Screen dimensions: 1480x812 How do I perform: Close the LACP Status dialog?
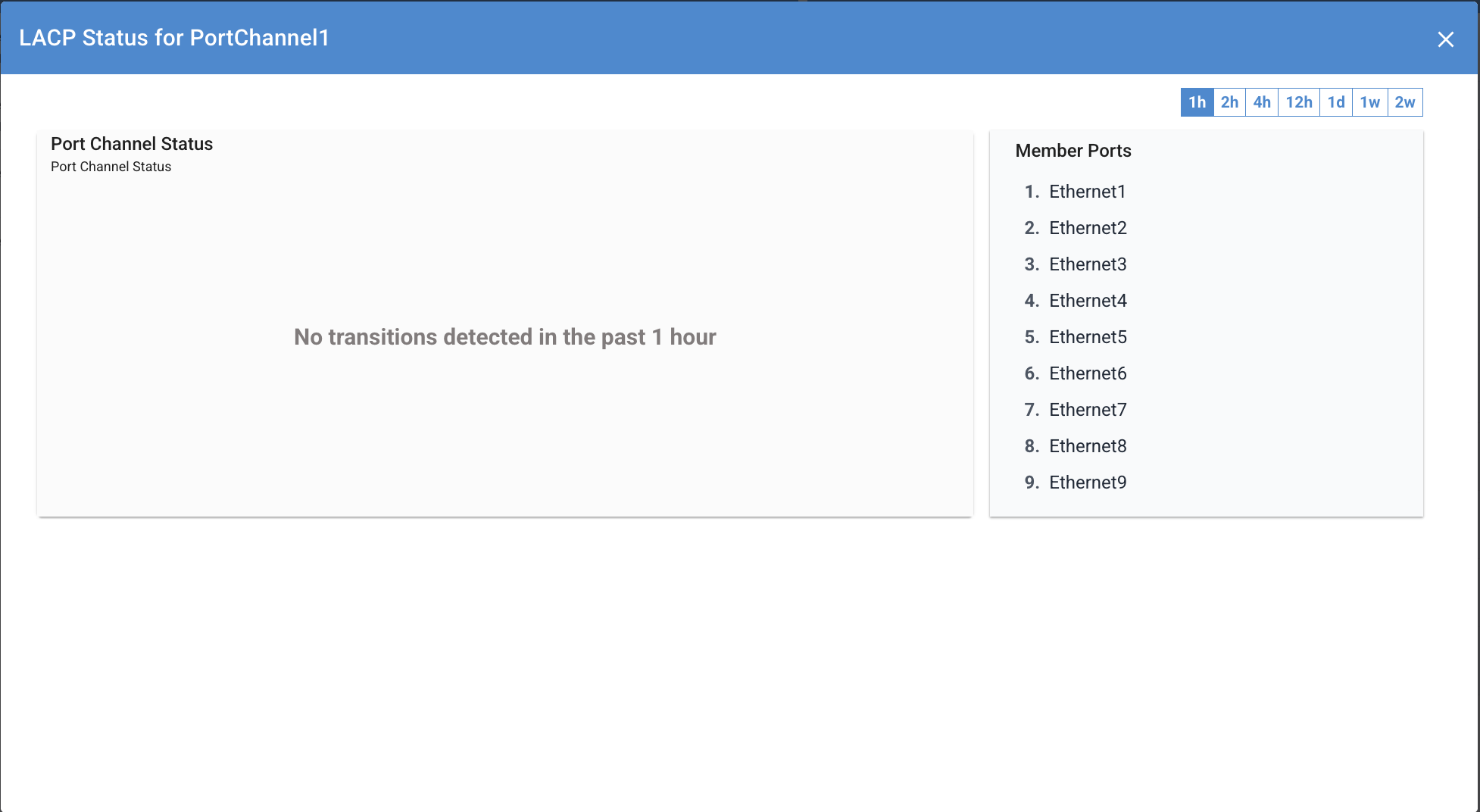(x=1445, y=39)
